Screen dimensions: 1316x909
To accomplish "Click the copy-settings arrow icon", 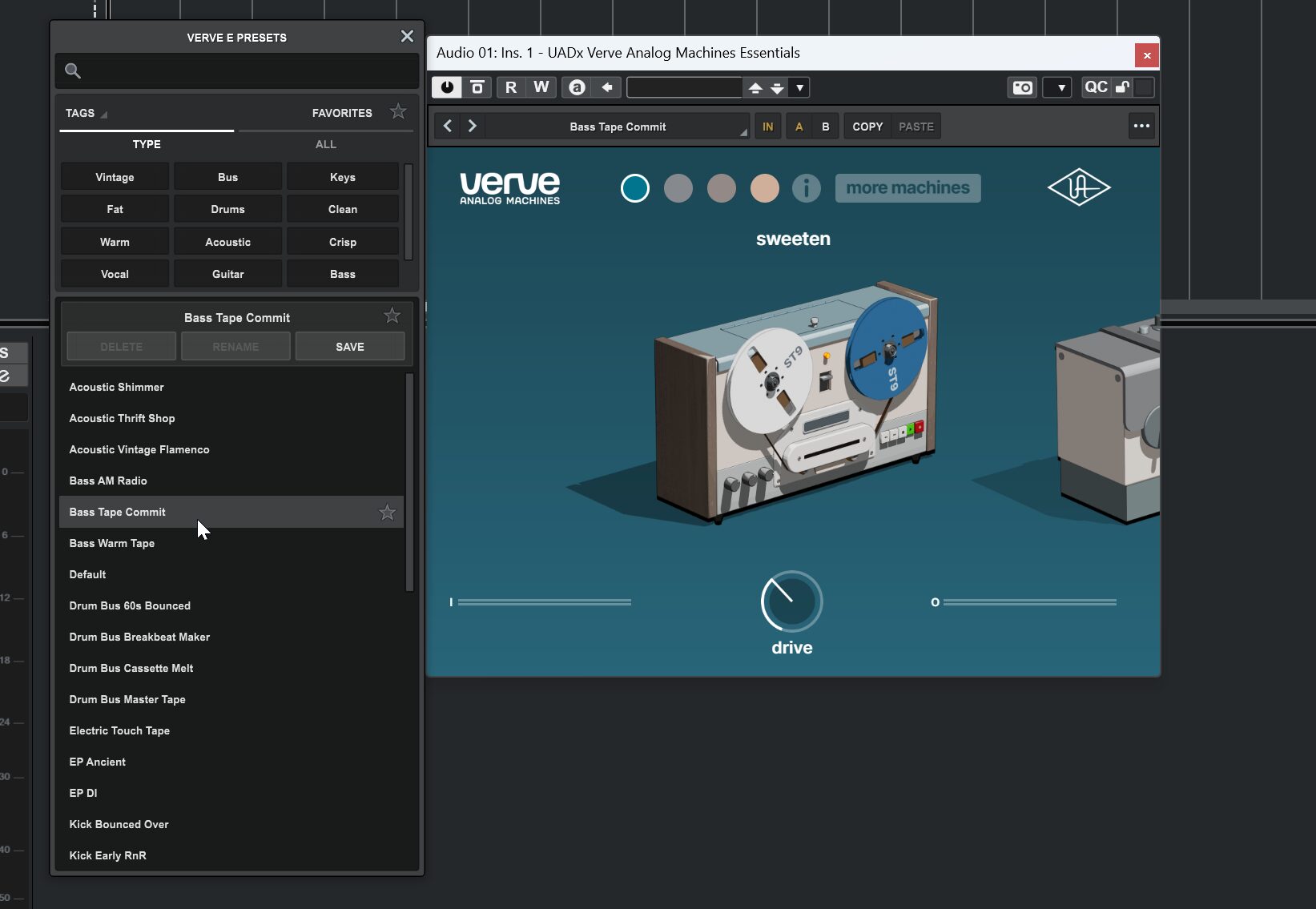I will 607,86.
